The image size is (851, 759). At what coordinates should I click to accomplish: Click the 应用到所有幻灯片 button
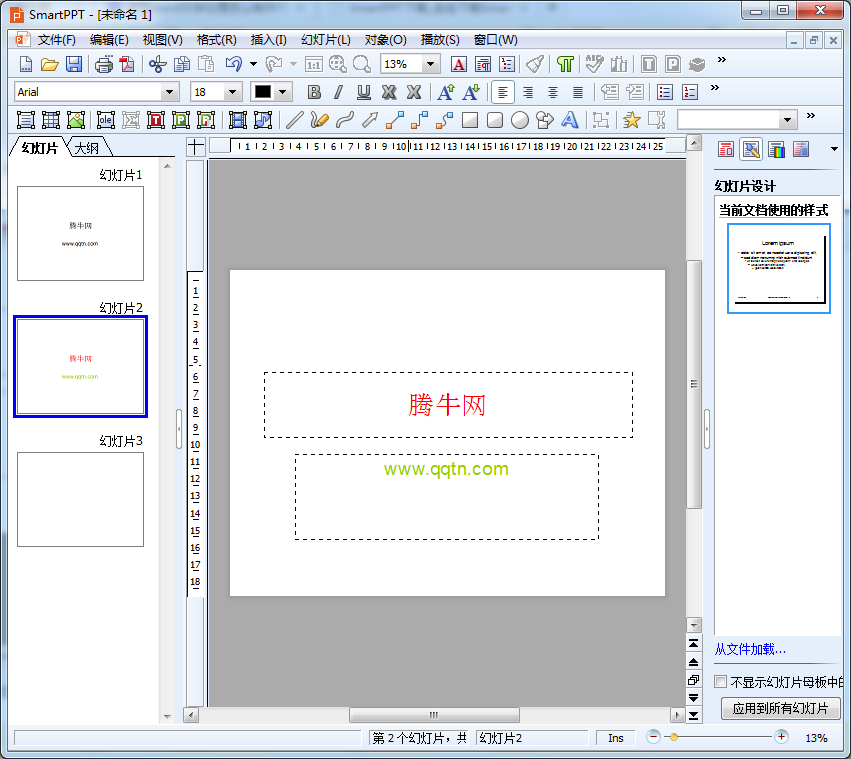(x=780, y=708)
